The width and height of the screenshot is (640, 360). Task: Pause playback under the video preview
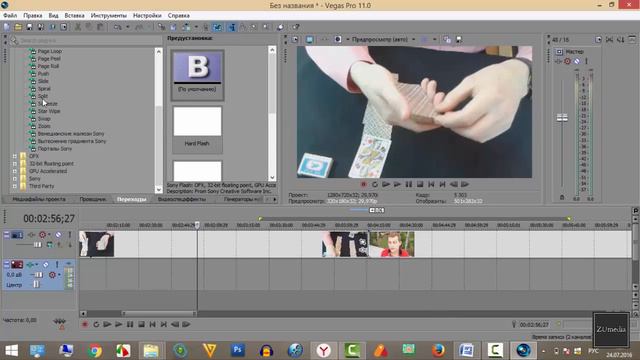point(409,184)
